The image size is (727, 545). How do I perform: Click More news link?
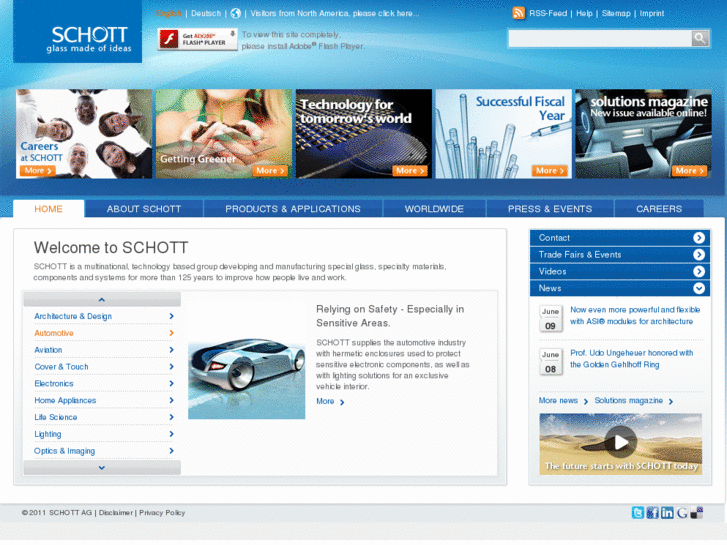[558, 400]
